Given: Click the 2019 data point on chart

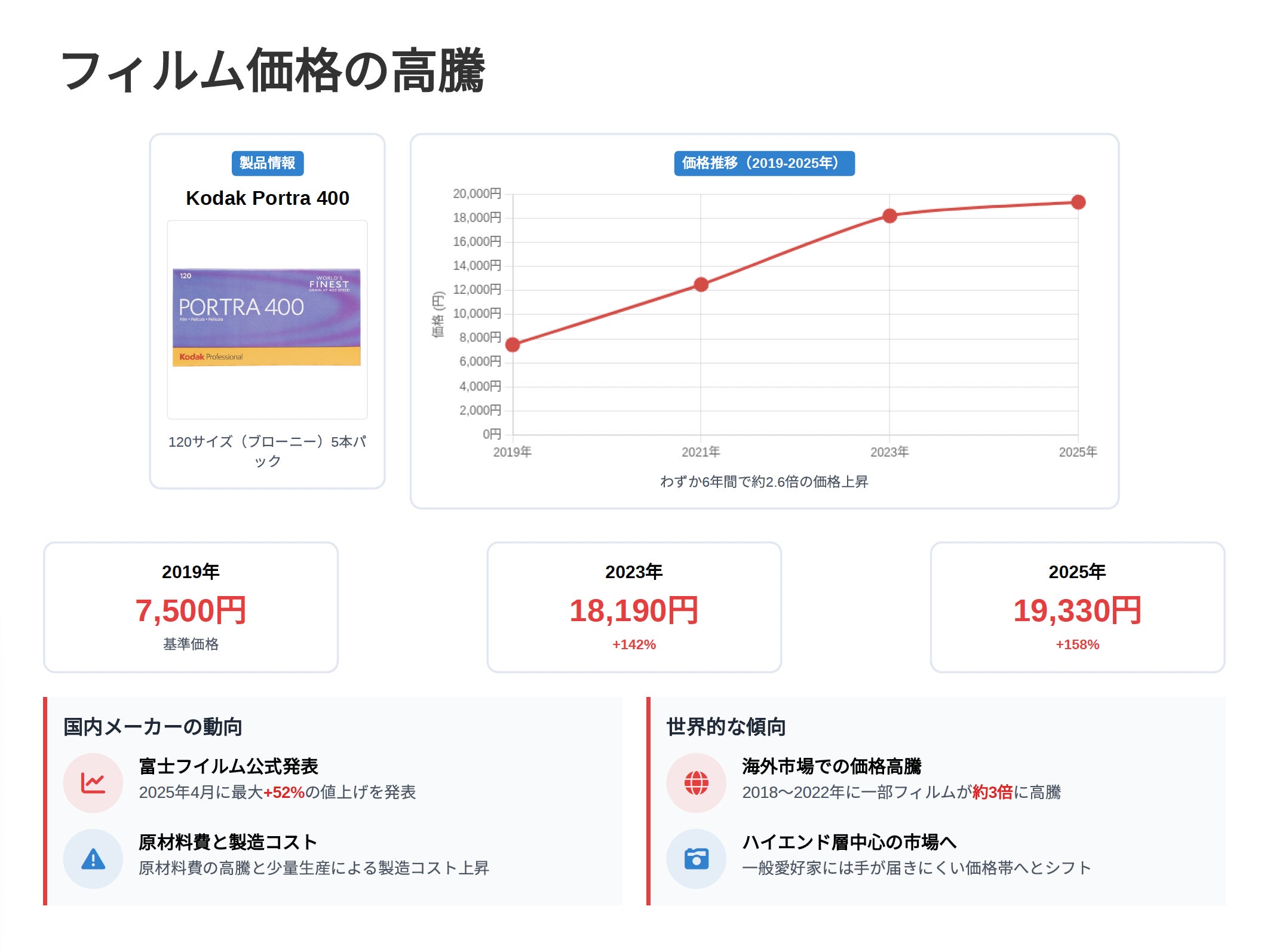Looking at the screenshot, I should [x=513, y=345].
